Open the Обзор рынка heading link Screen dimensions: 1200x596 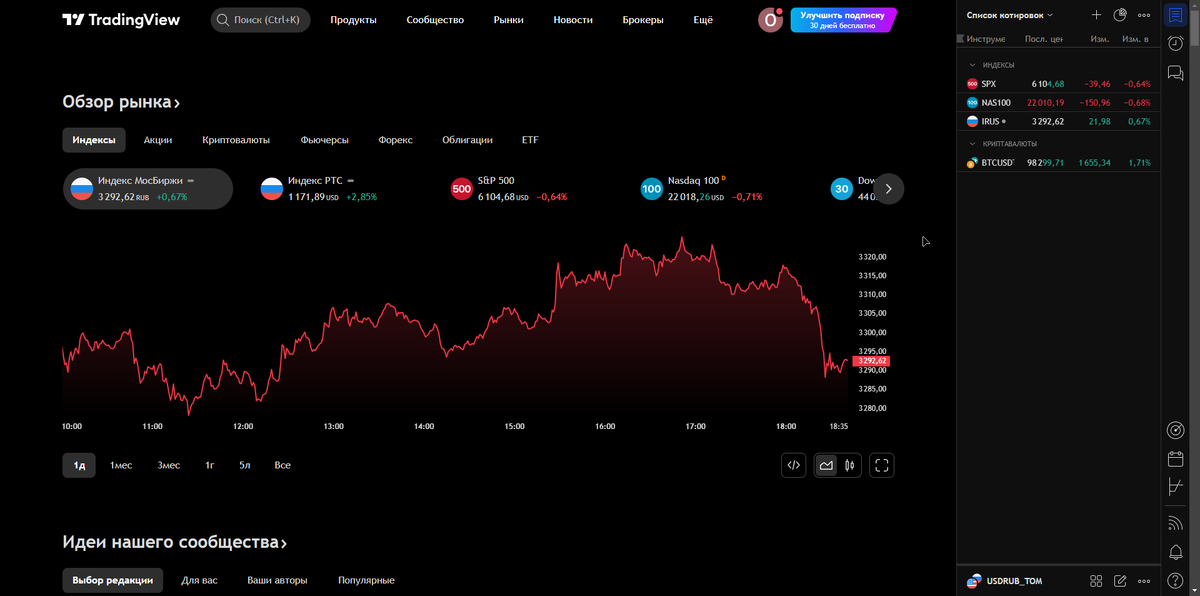coord(121,102)
